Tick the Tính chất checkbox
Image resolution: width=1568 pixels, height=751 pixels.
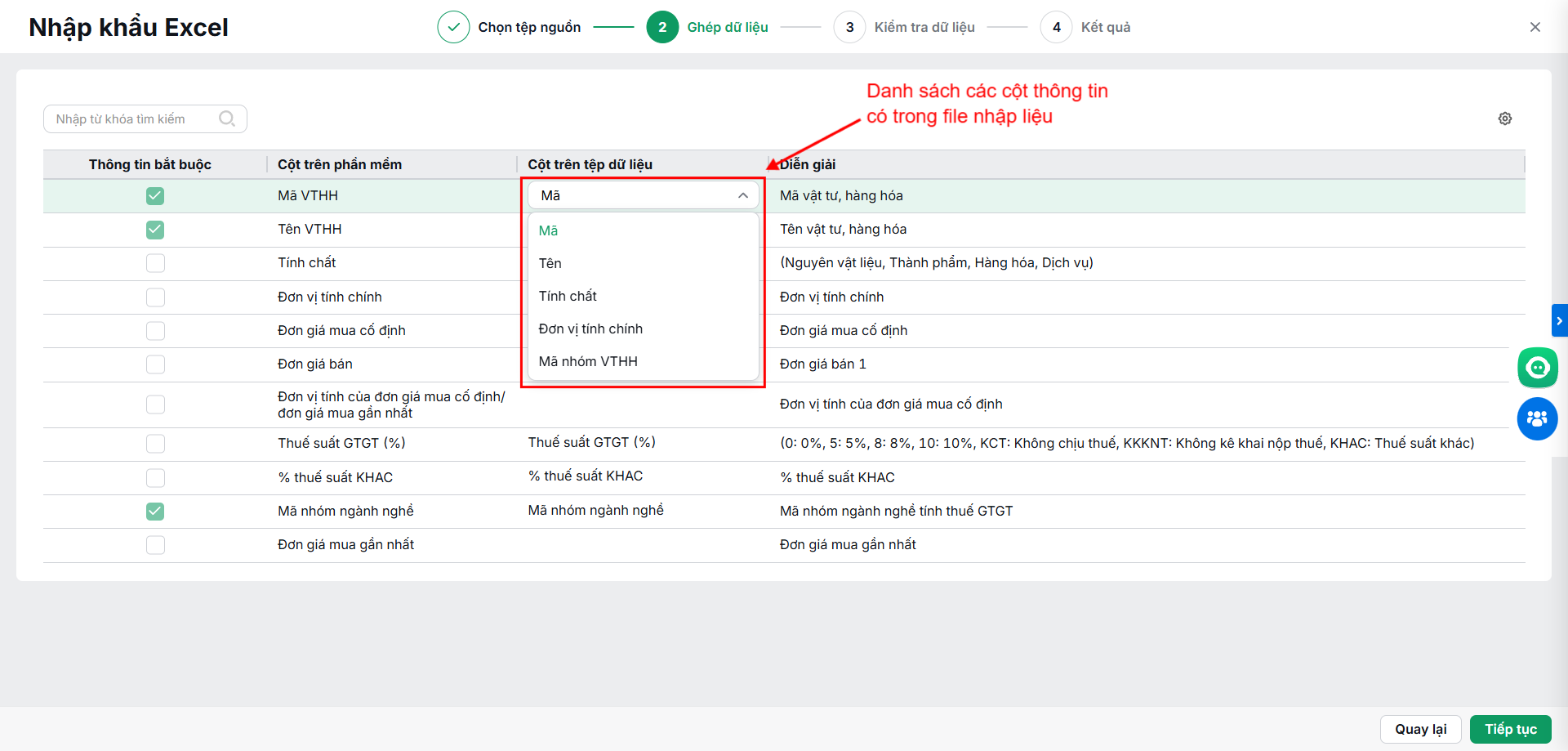pyautogui.click(x=155, y=263)
